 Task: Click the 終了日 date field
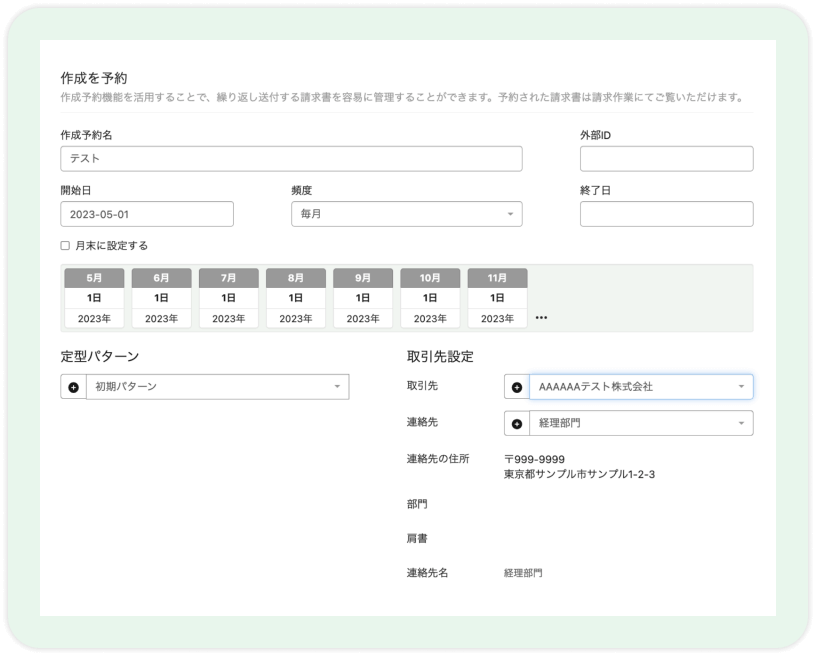point(666,214)
